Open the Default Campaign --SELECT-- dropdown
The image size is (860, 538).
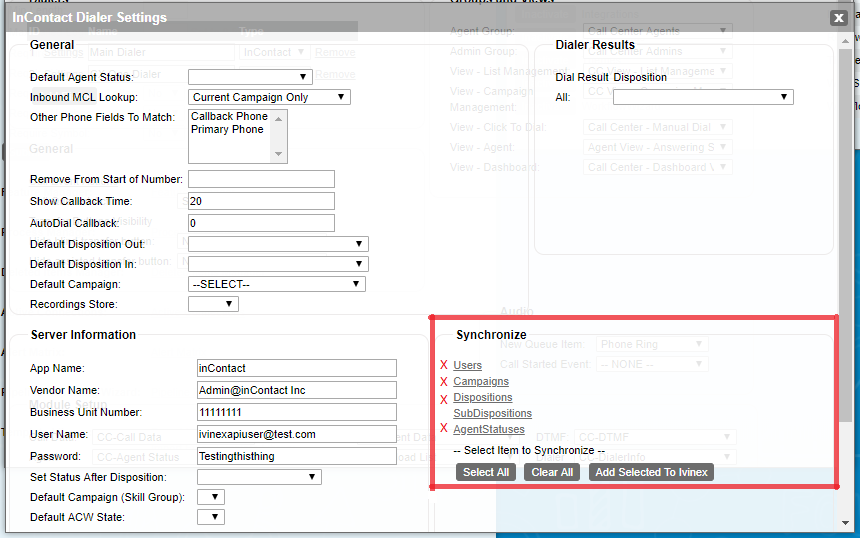(x=276, y=284)
